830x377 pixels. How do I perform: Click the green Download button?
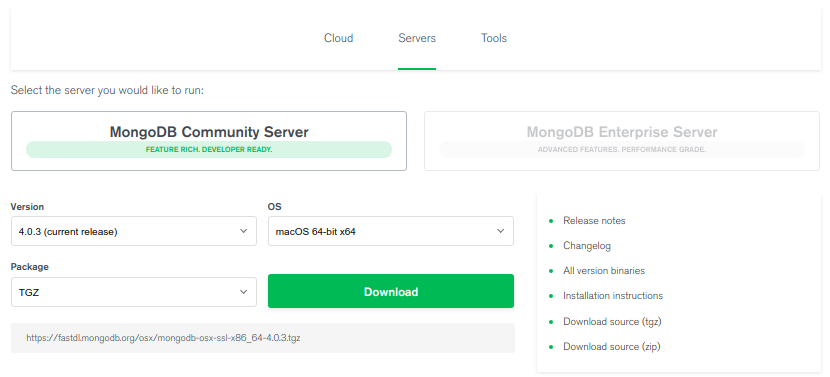(391, 291)
